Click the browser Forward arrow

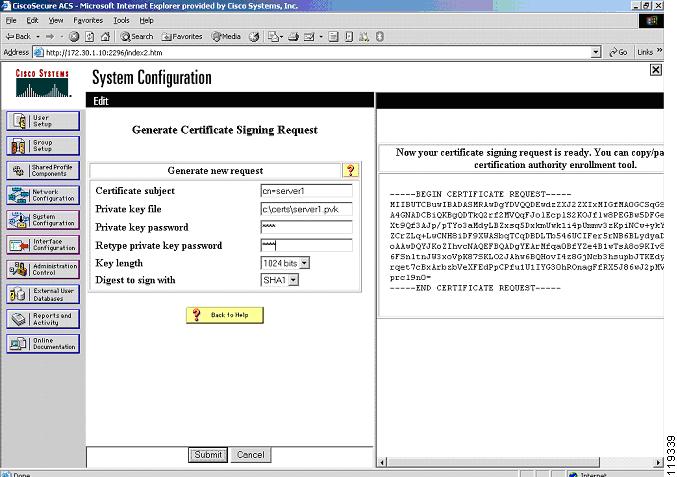pyautogui.click(x=50, y=37)
